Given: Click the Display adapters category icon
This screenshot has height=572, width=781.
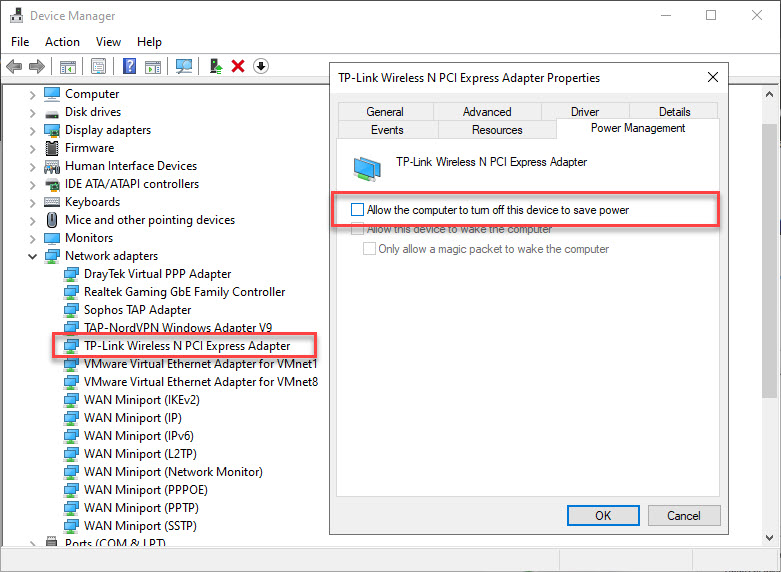Looking at the screenshot, I should tap(52, 130).
